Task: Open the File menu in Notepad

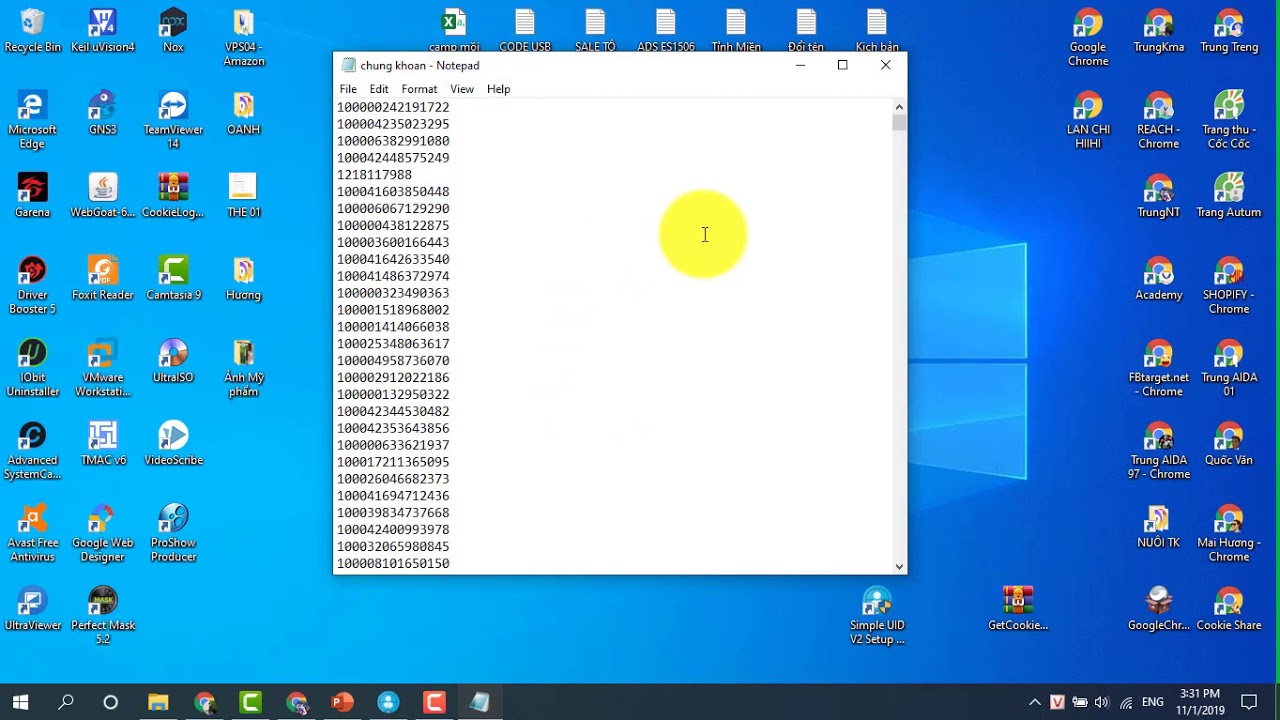Action: point(348,89)
